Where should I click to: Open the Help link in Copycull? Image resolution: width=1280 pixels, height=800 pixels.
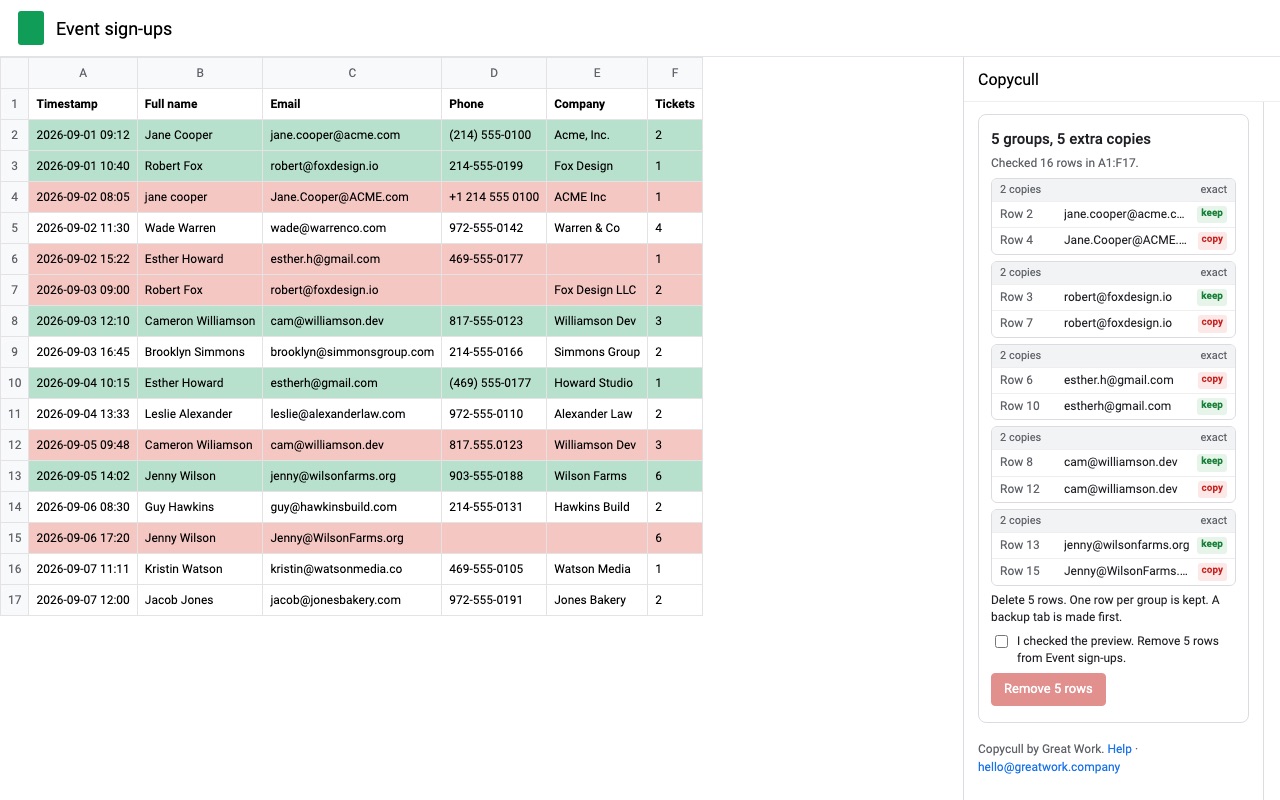pyautogui.click(x=1119, y=749)
